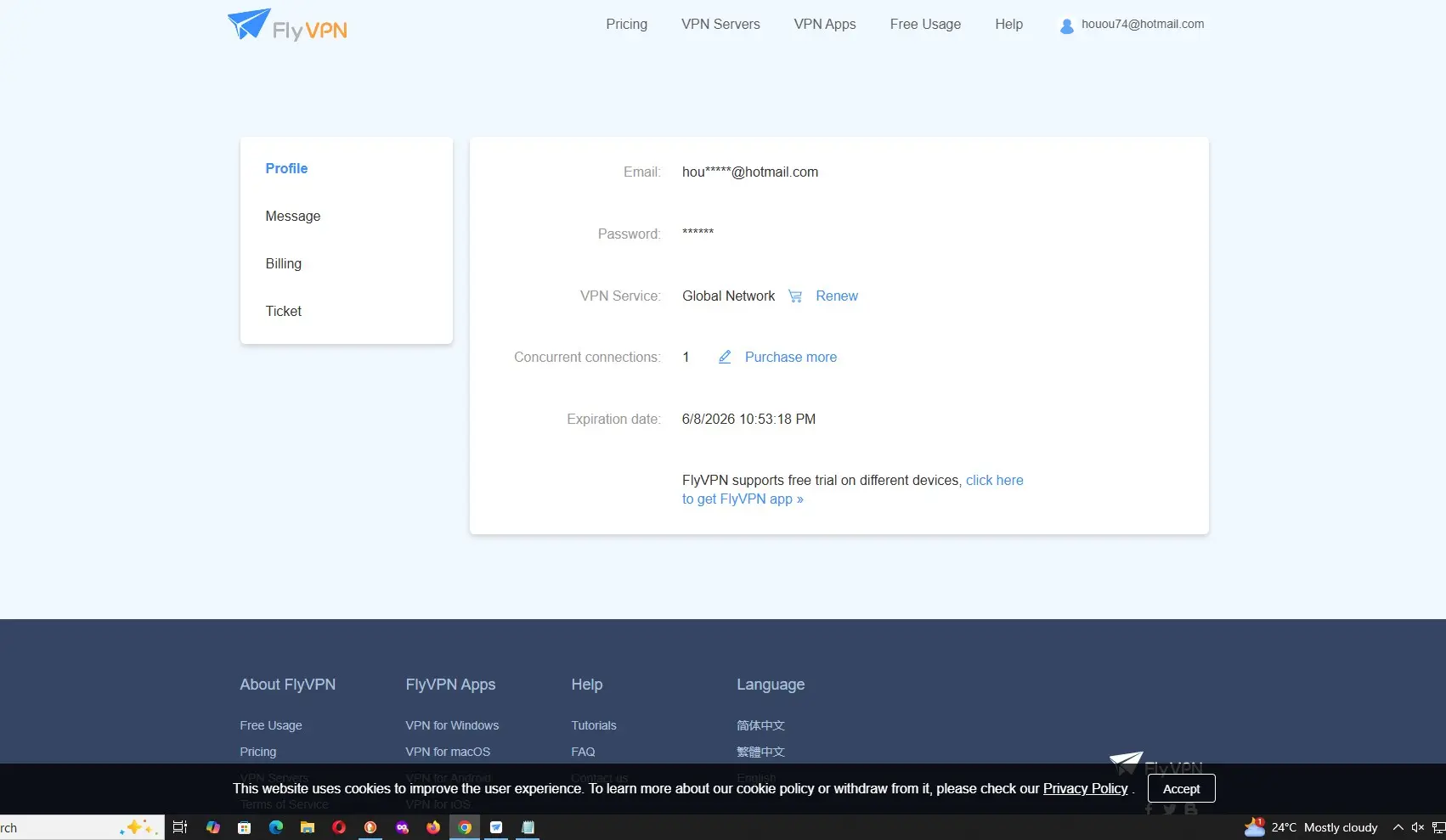Select the Billing sidebar tab
1446x840 pixels.
coord(283,264)
